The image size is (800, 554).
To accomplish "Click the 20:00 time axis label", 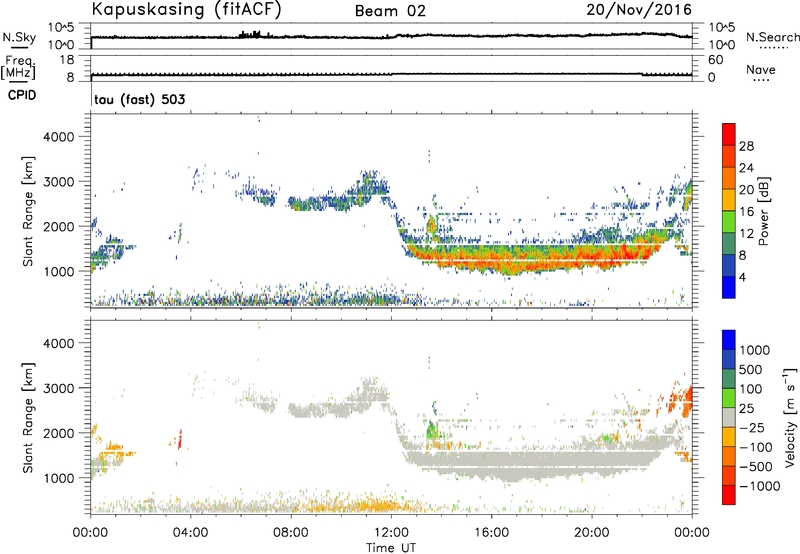I will pyautogui.click(x=592, y=533).
